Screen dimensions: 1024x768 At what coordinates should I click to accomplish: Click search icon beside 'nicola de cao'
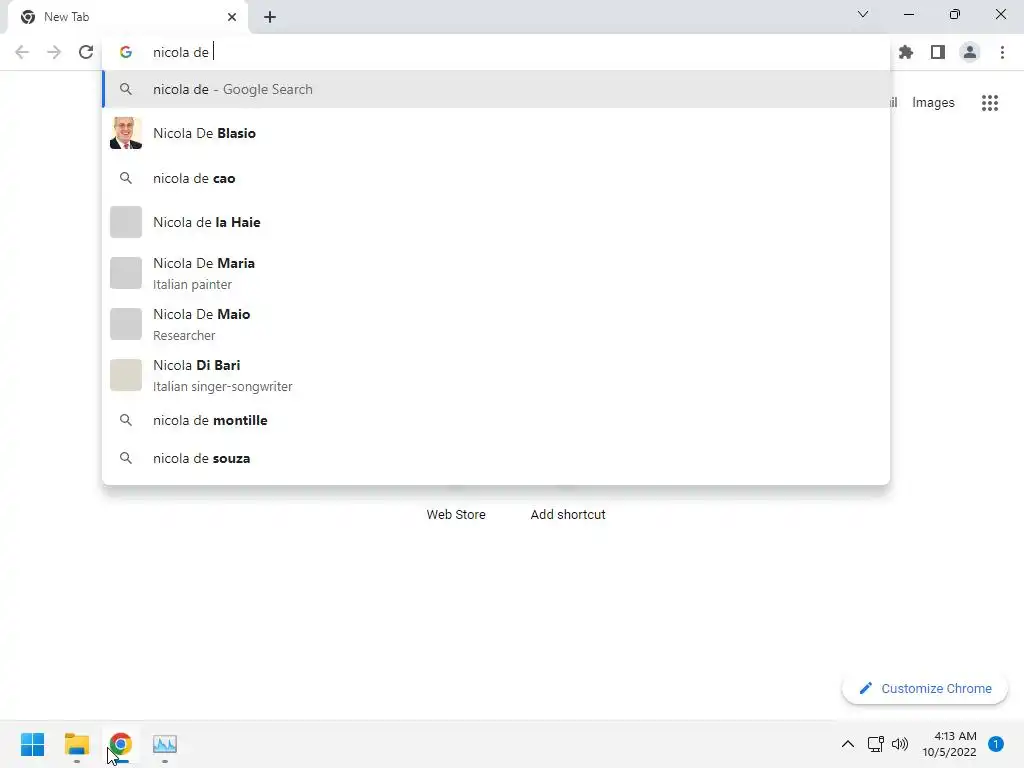pyautogui.click(x=126, y=178)
